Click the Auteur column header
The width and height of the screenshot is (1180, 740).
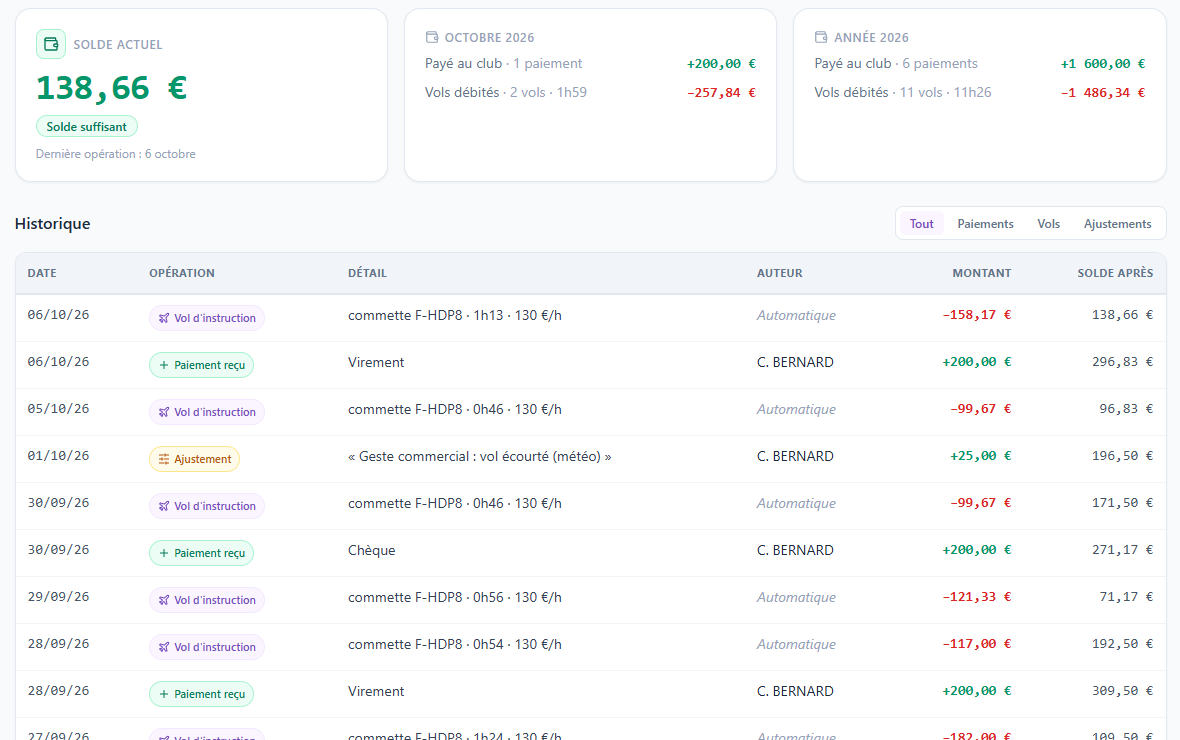[780, 273]
